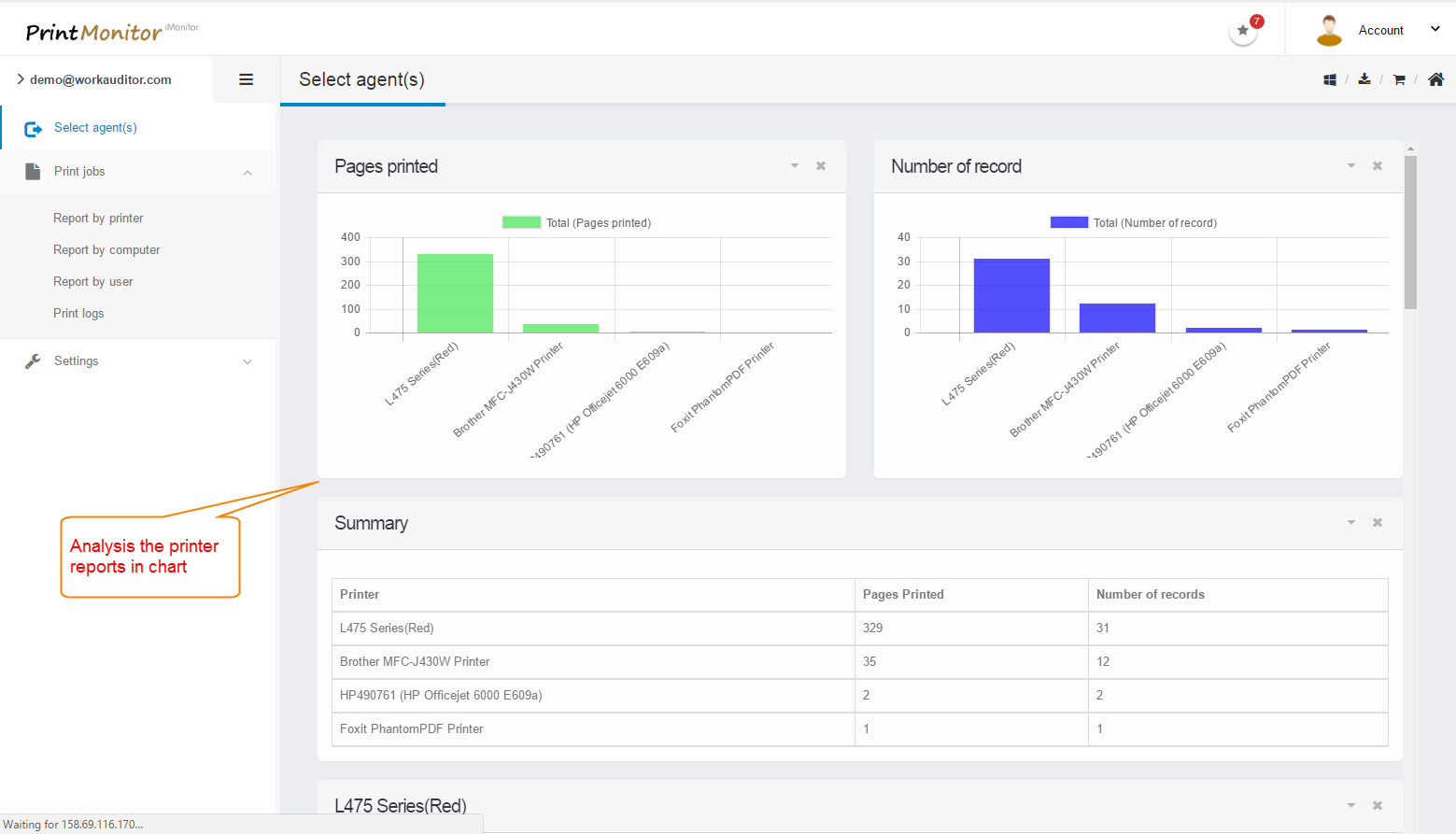Collapse the Summary panel arrow

tap(1351, 523)
